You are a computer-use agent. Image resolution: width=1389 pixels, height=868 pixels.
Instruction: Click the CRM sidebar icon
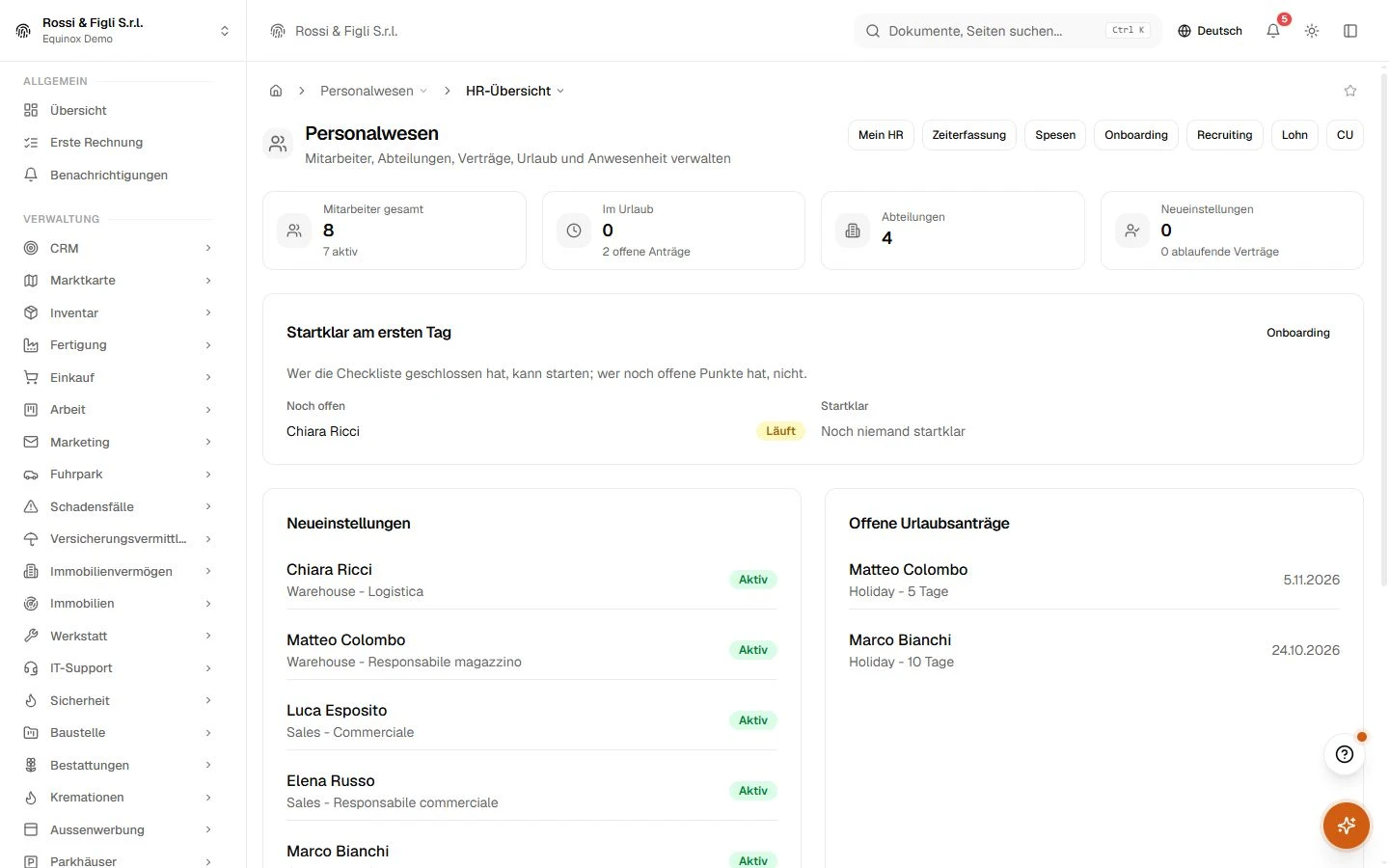[x=31, y=248]
